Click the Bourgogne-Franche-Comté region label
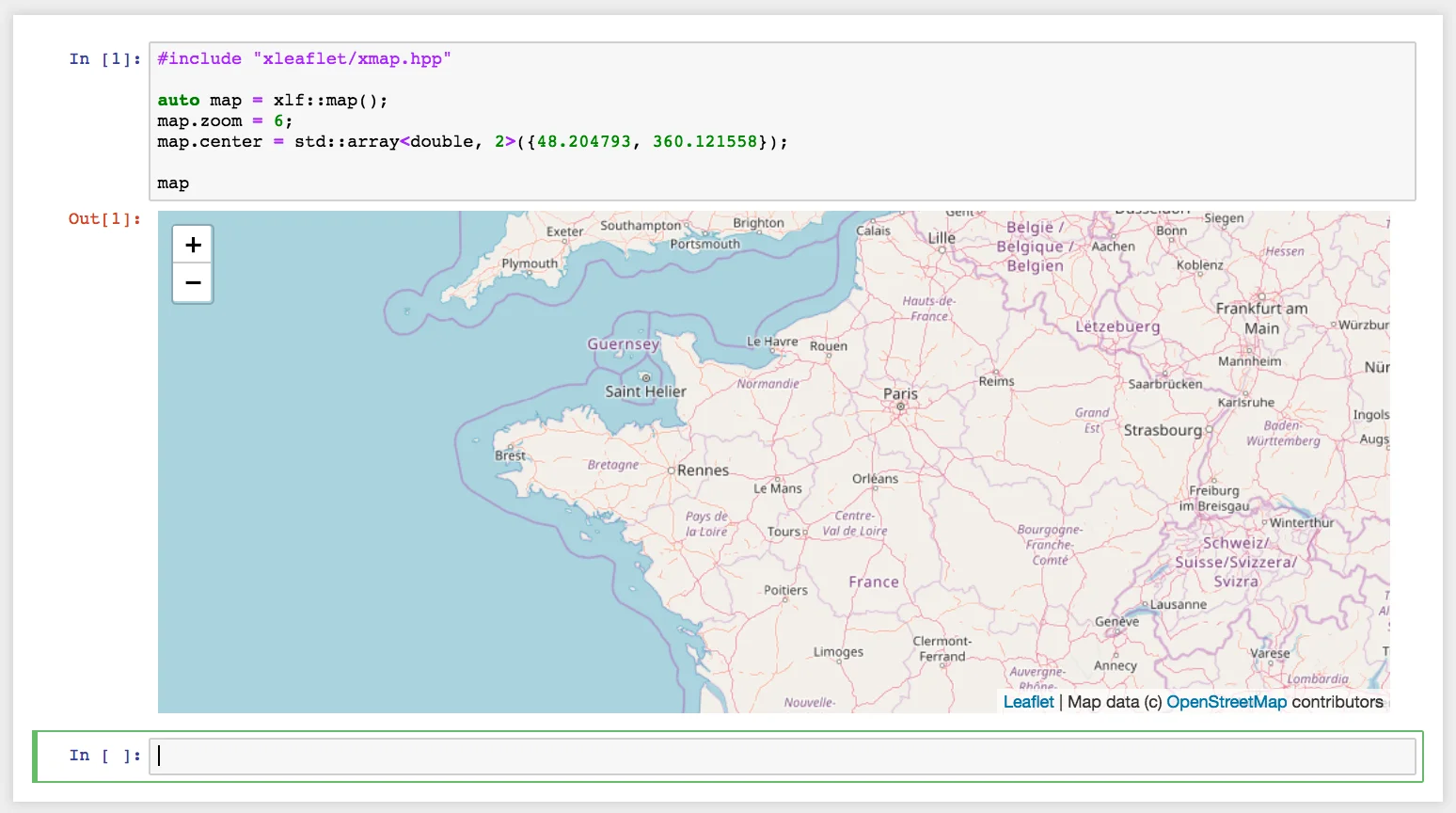This screenshot has width=1456, height=813. (1050, 545)
